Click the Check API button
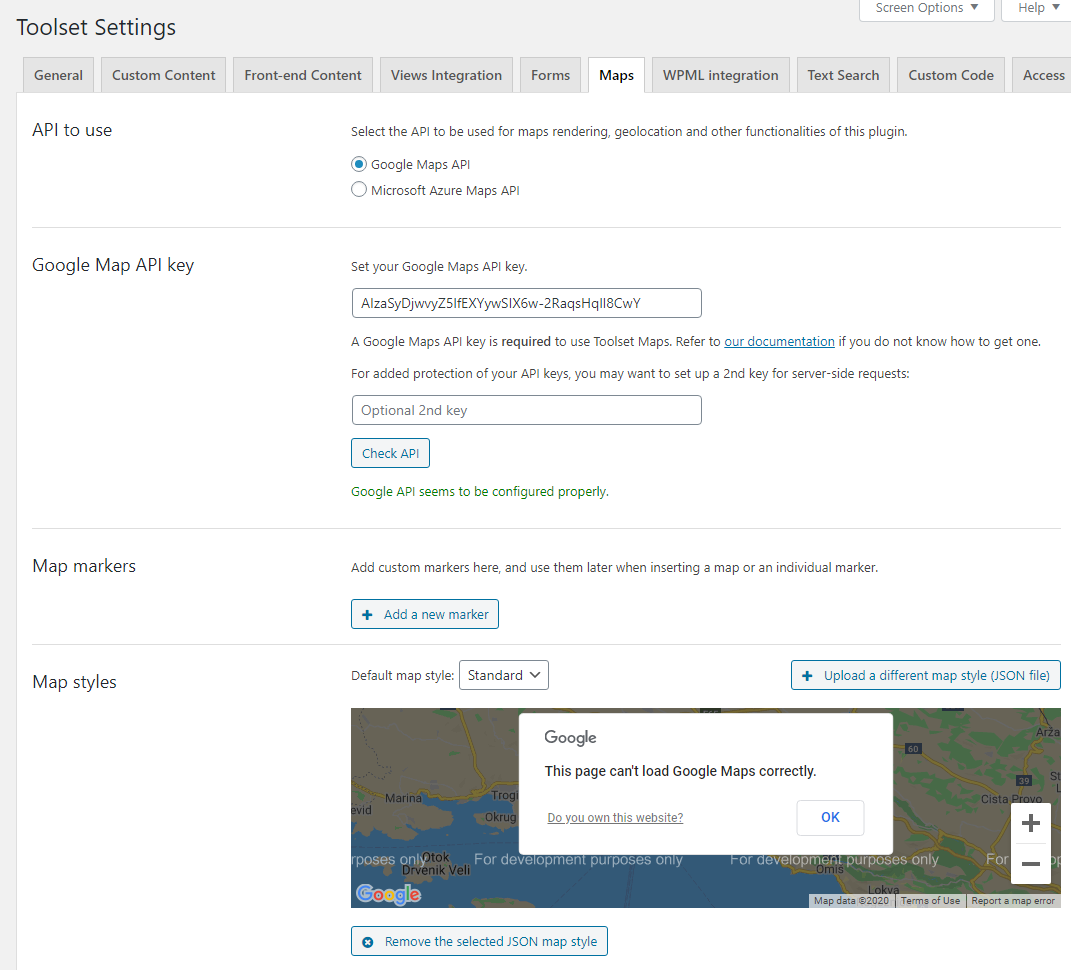Screen dimensions: 1071x970 (390, 453)
